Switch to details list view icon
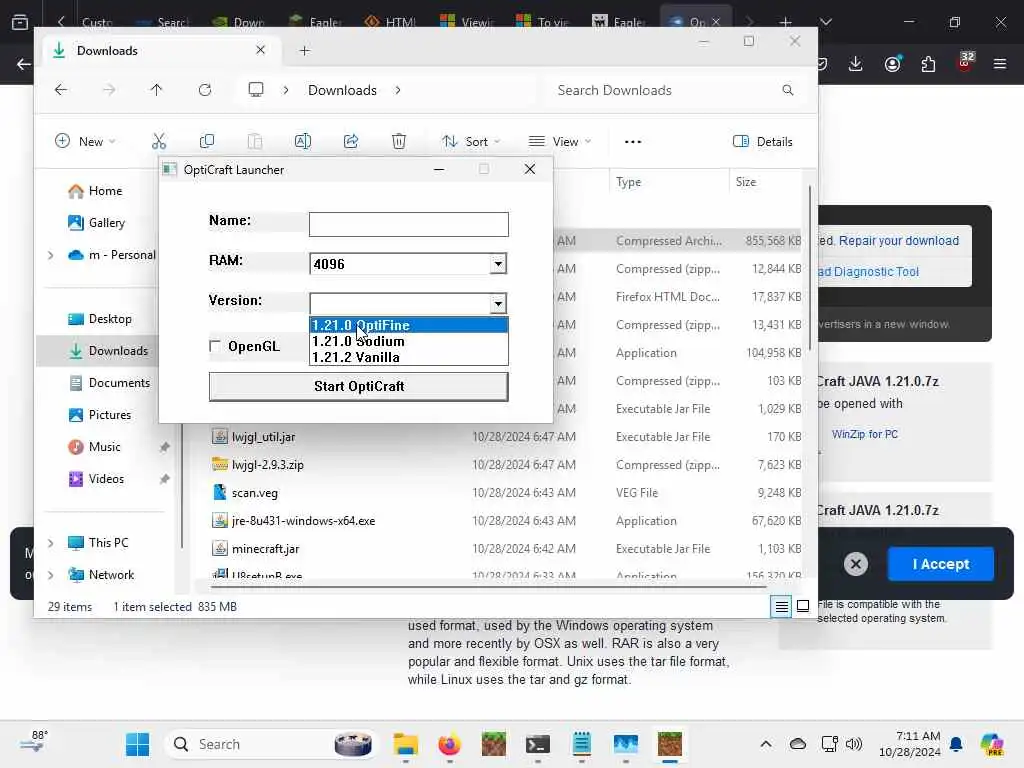The image size is (1024, 768). coord(781,607)
